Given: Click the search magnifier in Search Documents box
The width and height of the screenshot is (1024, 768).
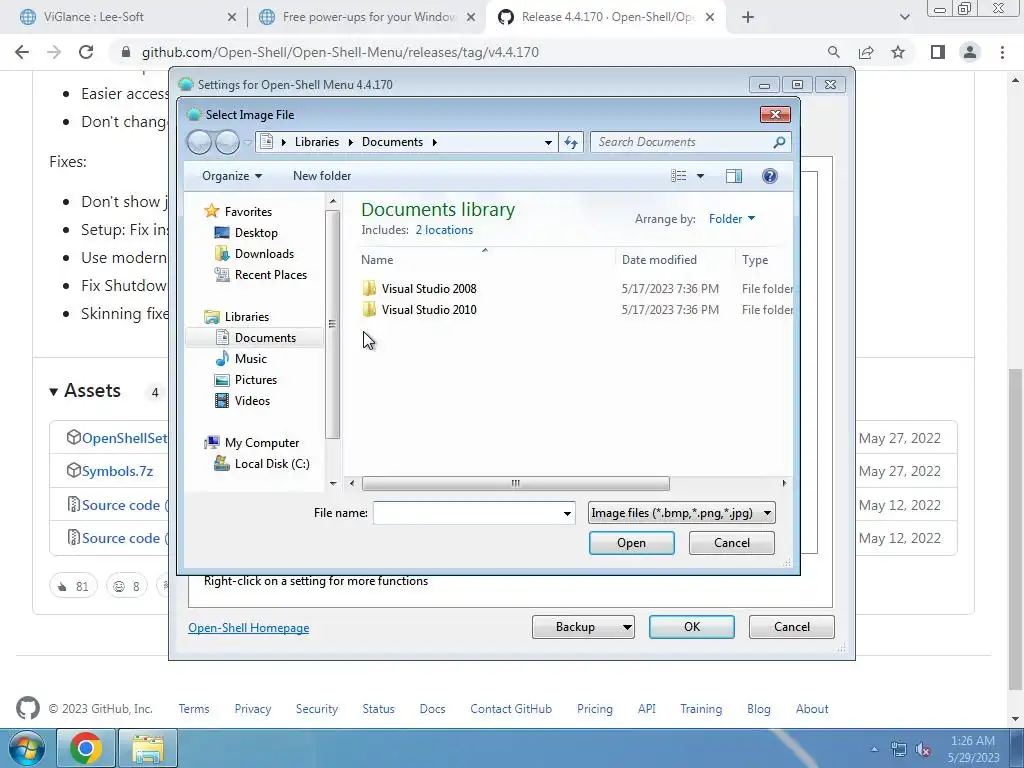Looking at the screenshot, I should pos(779,142).
